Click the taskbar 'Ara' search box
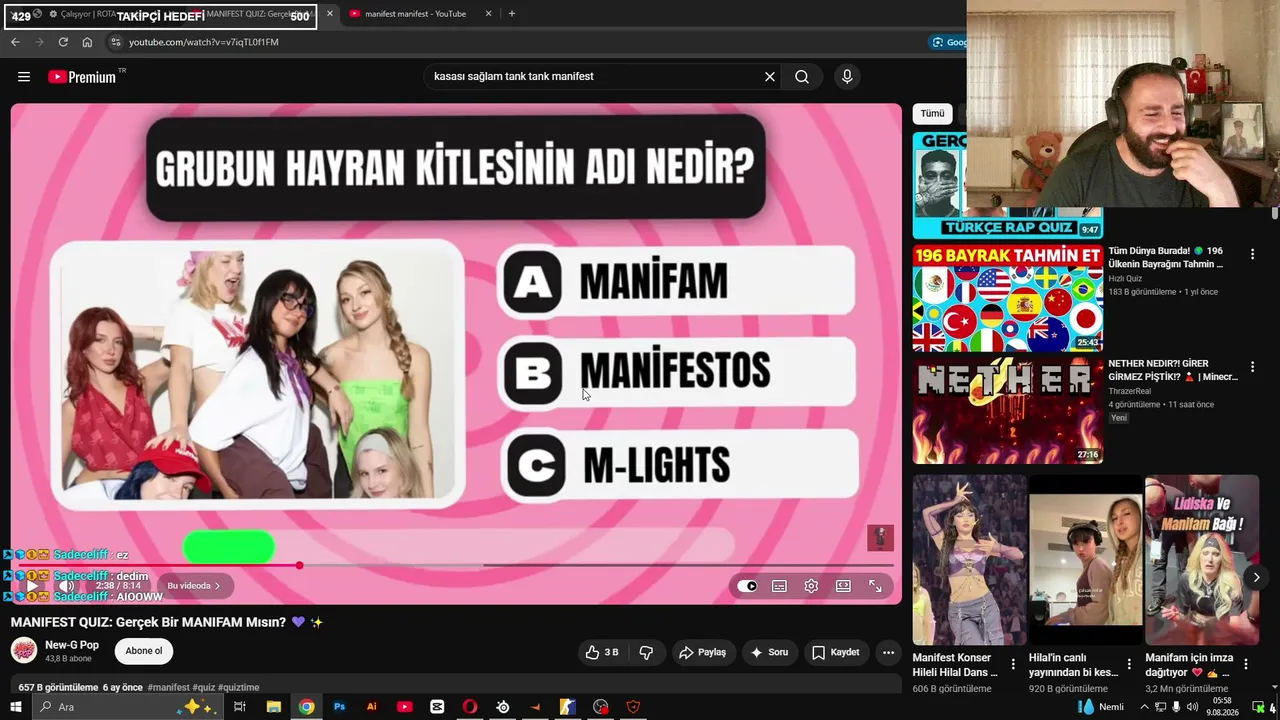This screenshot has height=720, width=1280. [126, 707]
